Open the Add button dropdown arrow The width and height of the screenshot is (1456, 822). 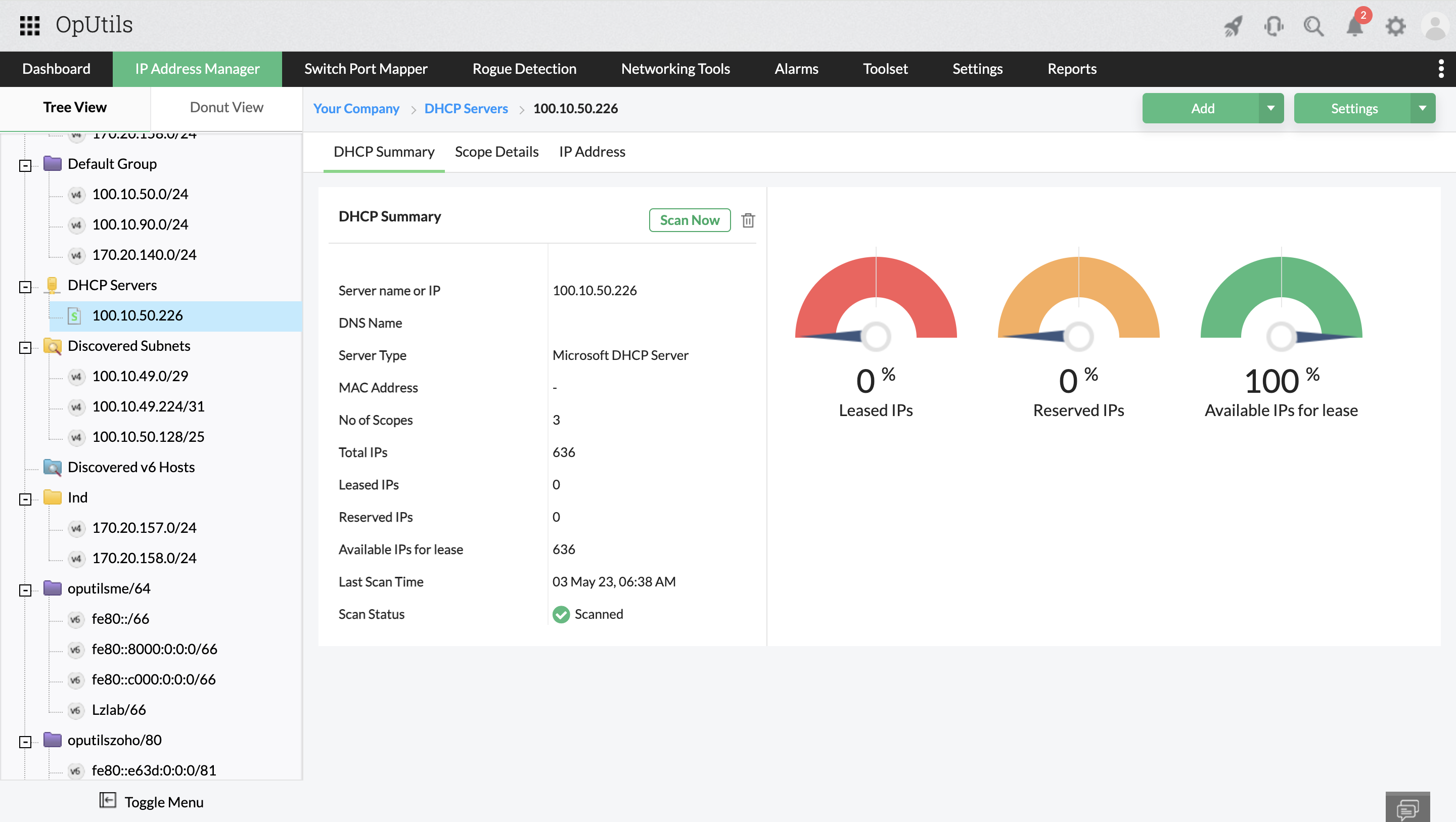1270,108
